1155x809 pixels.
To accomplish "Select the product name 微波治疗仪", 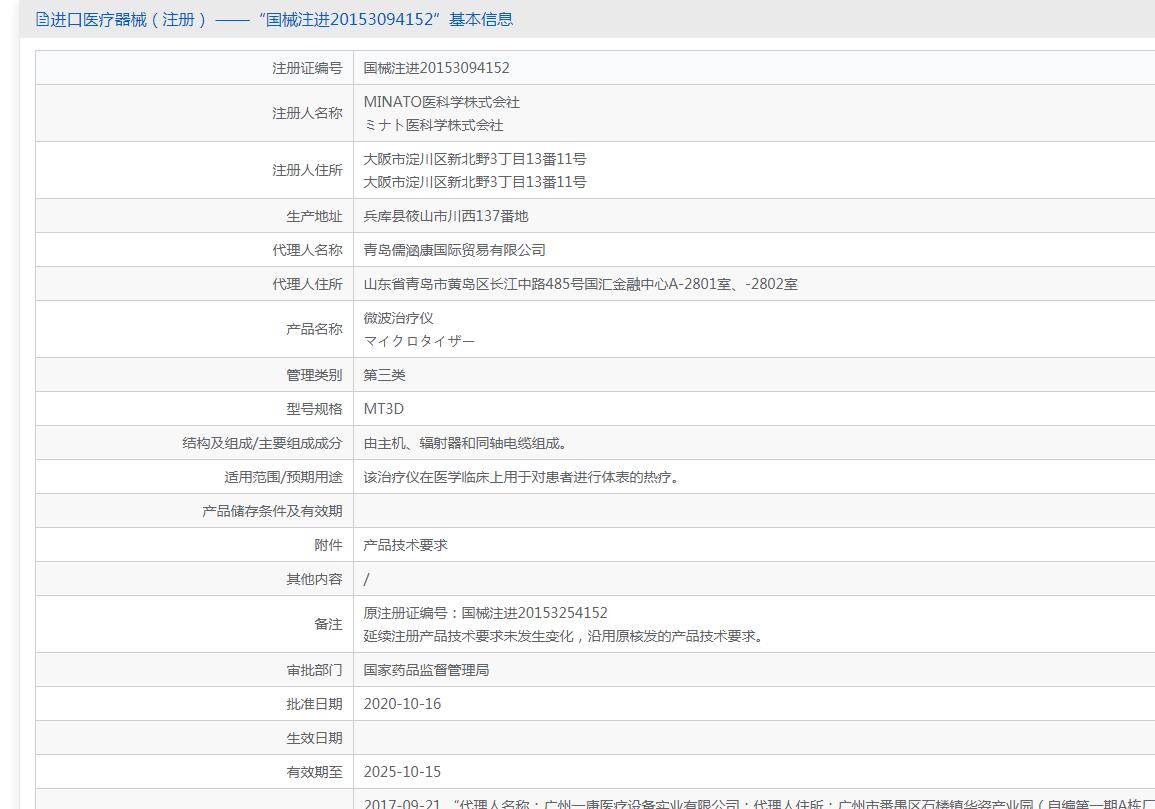I will point(399,318).
